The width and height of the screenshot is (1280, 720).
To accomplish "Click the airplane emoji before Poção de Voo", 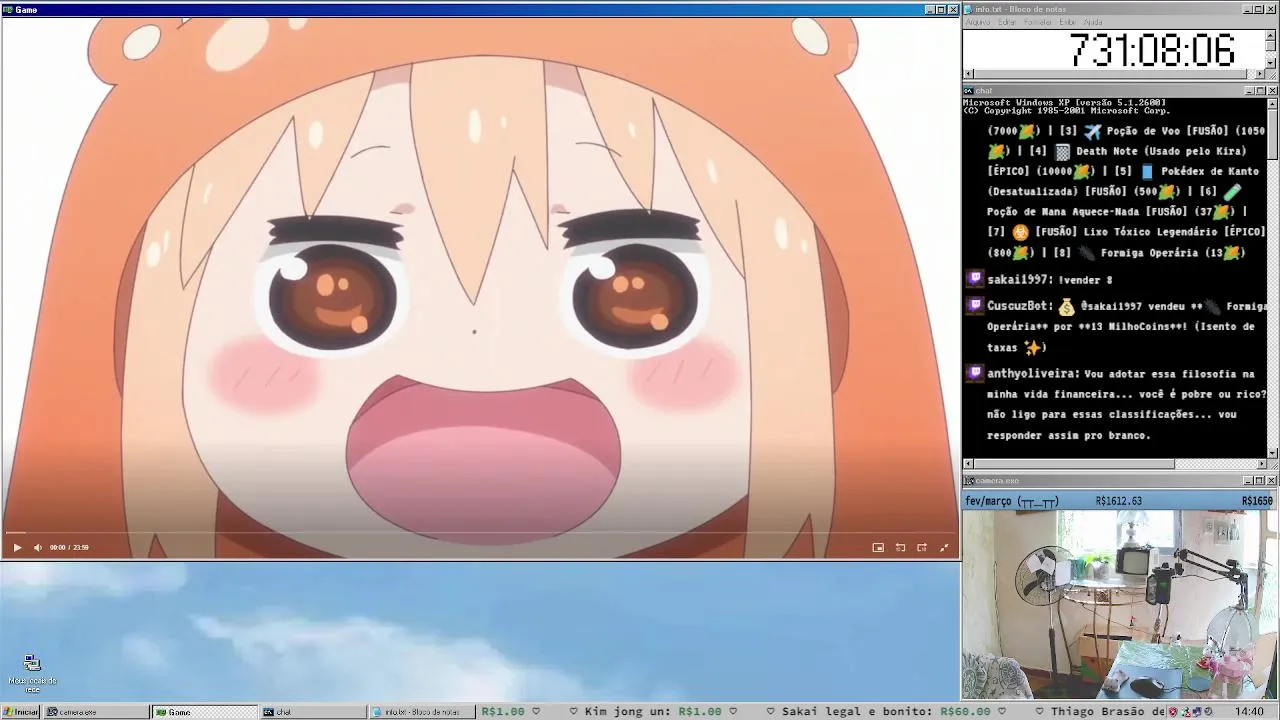I will [1092, 131].
